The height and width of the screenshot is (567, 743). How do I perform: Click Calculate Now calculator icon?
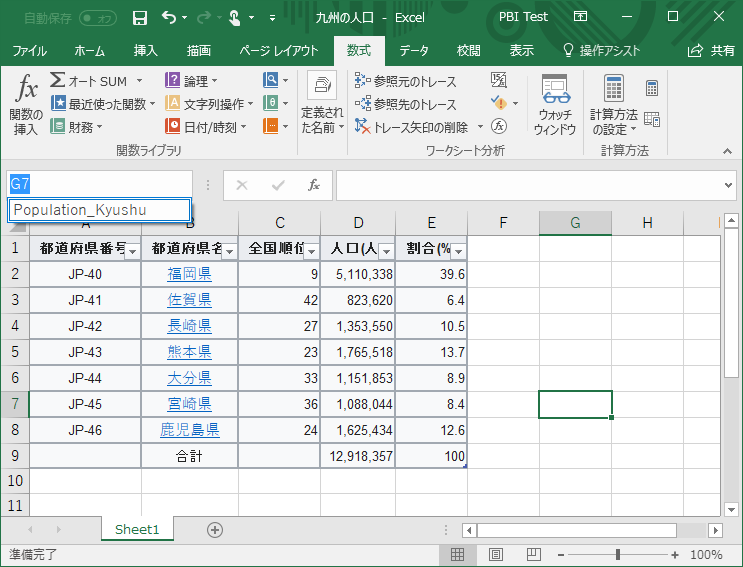(x=652, y=88)
